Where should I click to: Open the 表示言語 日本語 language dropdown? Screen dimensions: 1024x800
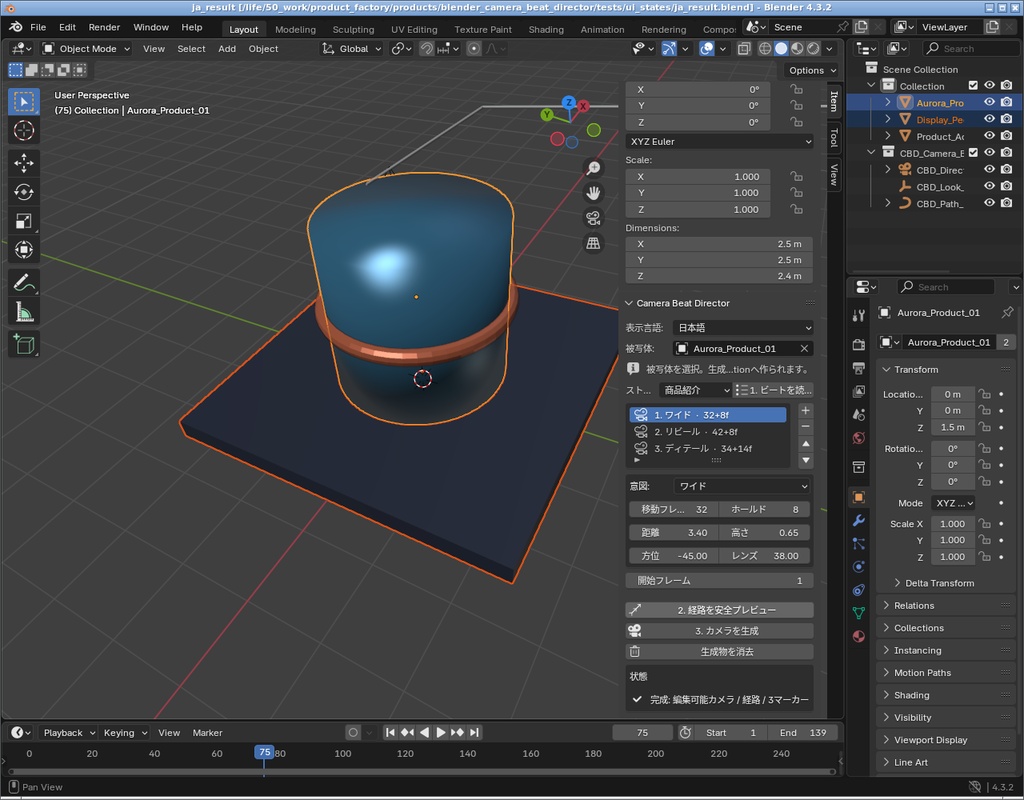[x=743, y=328]
